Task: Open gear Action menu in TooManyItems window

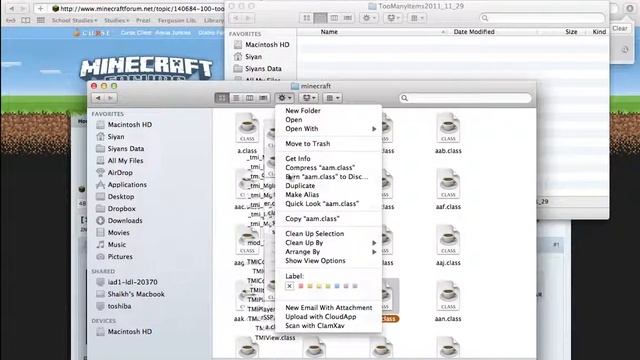Action: (369, 18)
